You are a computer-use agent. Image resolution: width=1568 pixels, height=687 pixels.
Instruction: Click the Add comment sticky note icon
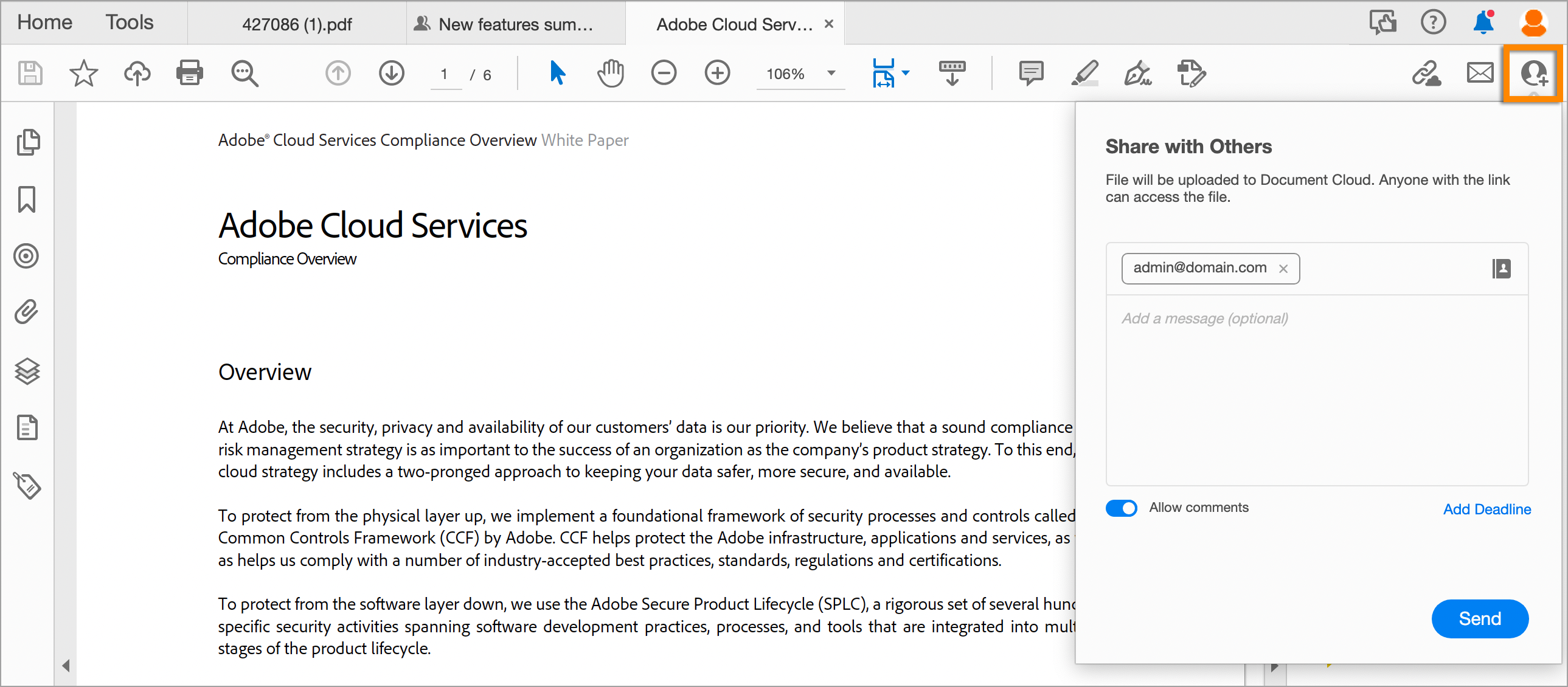pyautogui.click(x=1030, y=73)
